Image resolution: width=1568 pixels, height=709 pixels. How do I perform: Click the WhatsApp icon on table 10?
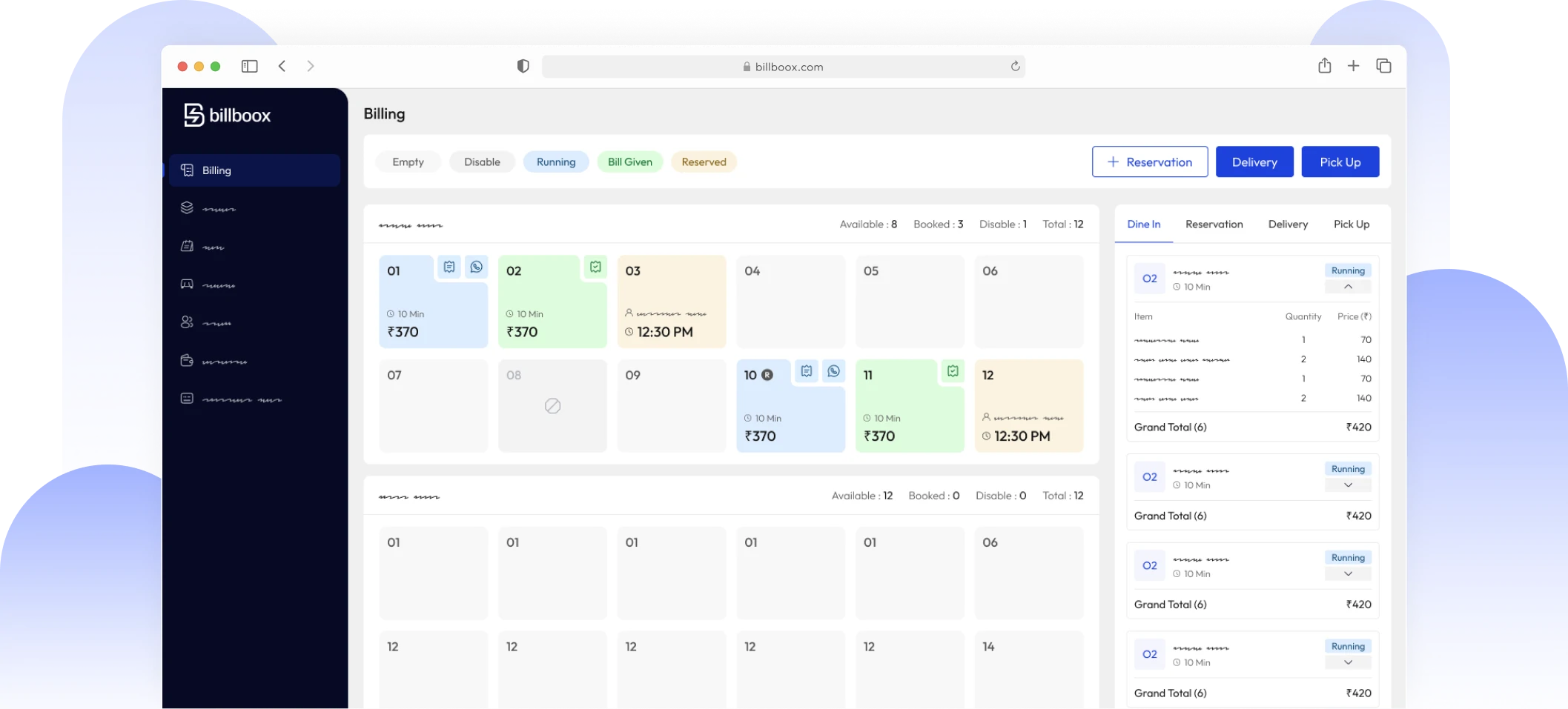coord(833,372)
